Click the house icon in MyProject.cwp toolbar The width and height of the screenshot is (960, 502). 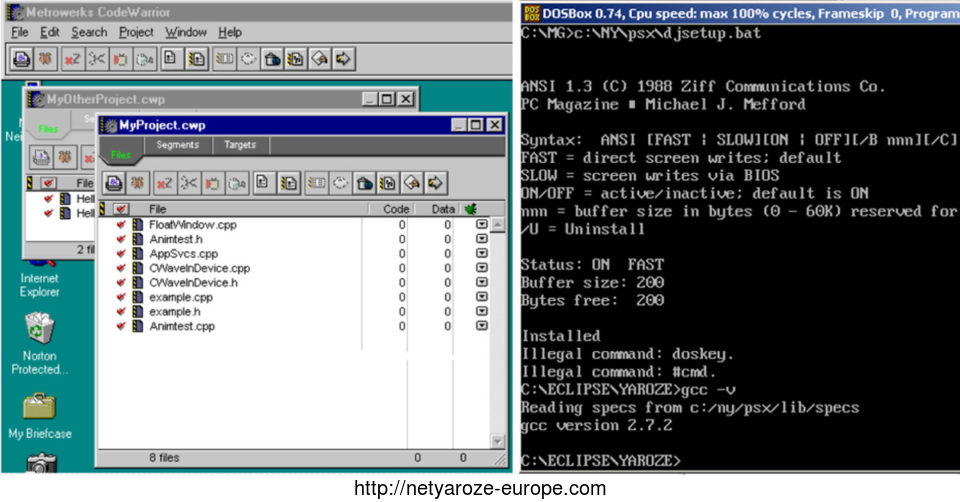click(x=364, y=183)
